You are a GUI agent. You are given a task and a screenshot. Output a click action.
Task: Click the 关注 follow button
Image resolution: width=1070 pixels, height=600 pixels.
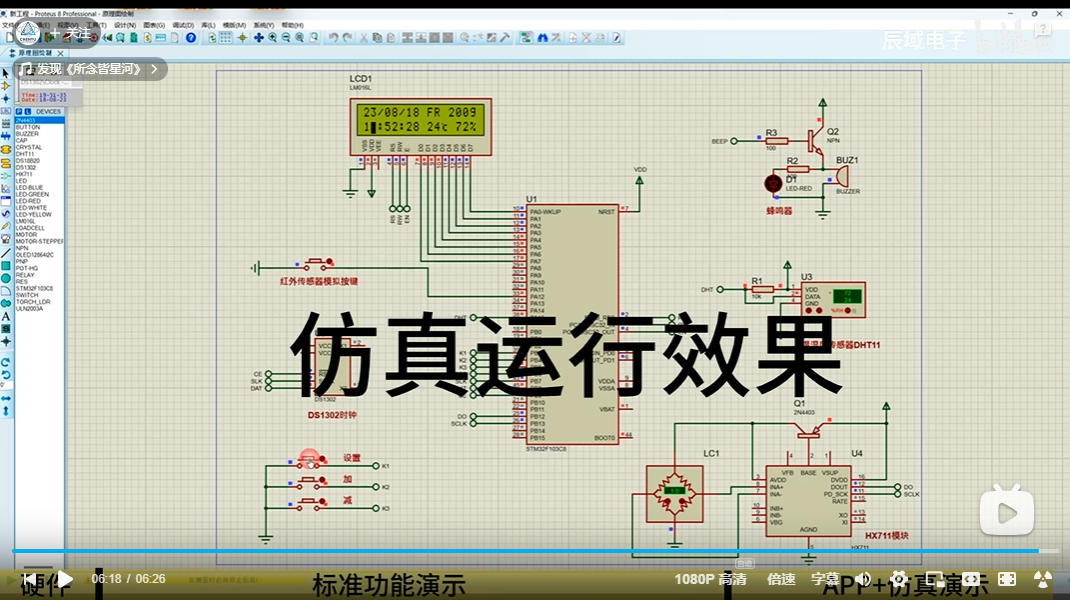[x=70, y=33]
